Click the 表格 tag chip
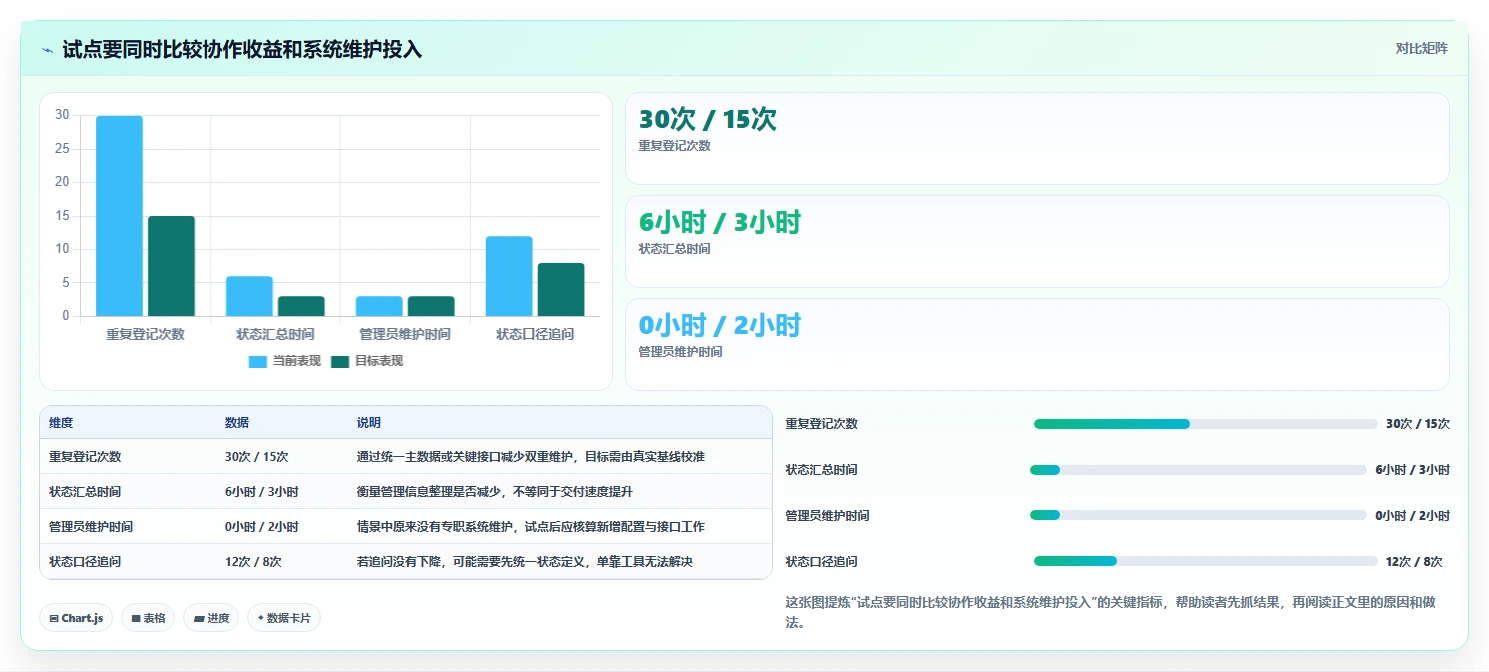The height and width of the screenshot is (672, 1489). point(147,618)
